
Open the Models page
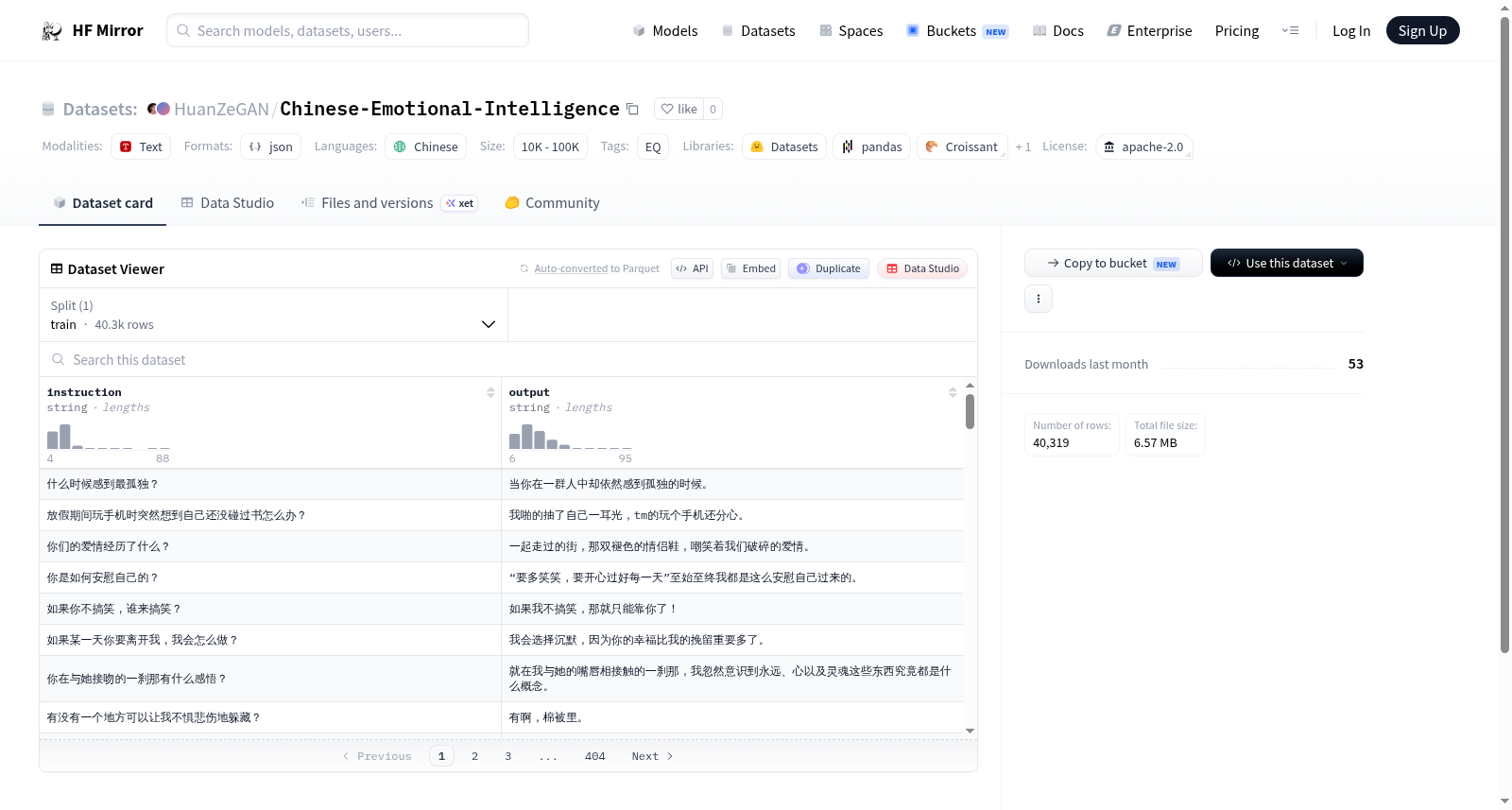point(665,31)
